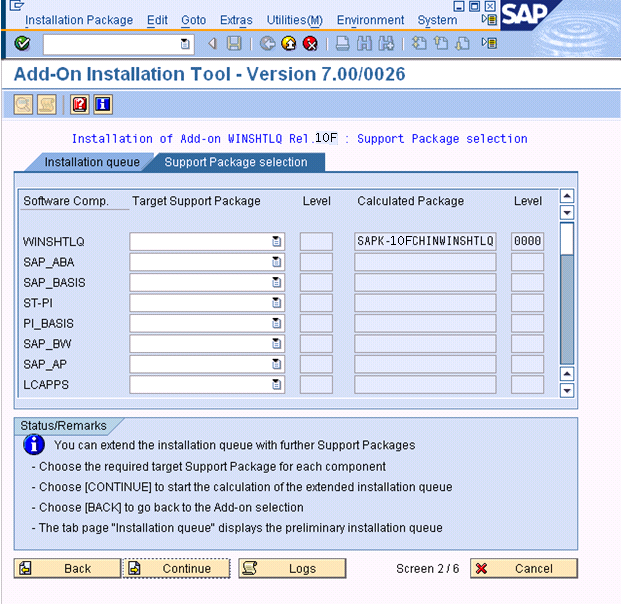Image resolution: width=621 pixels, height=604 pixels.
Task: Click the Software Comp. column header
Action: 65,201
